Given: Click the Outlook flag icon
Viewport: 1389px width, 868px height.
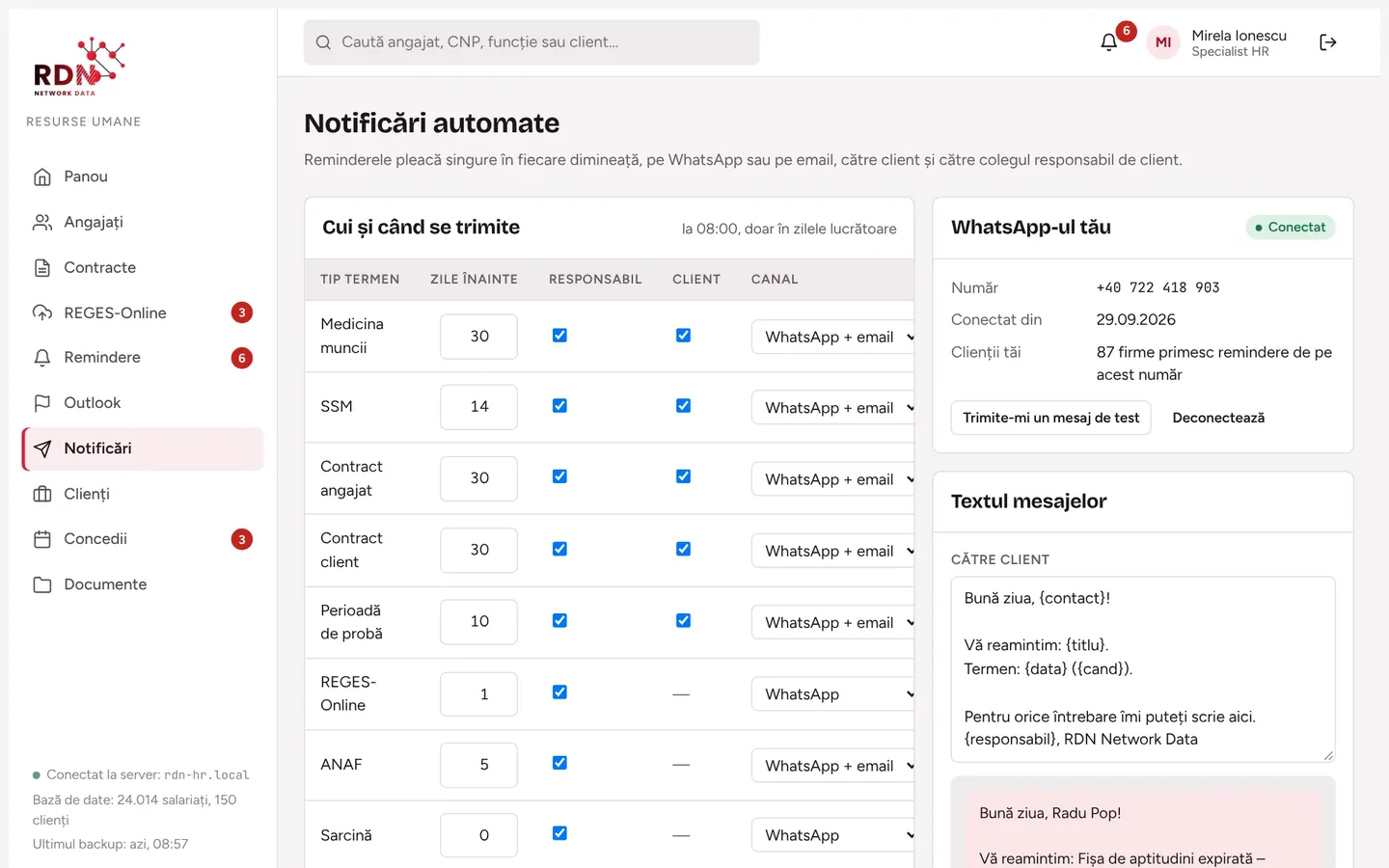Looking at the screenshot, I should pos(42,403).
